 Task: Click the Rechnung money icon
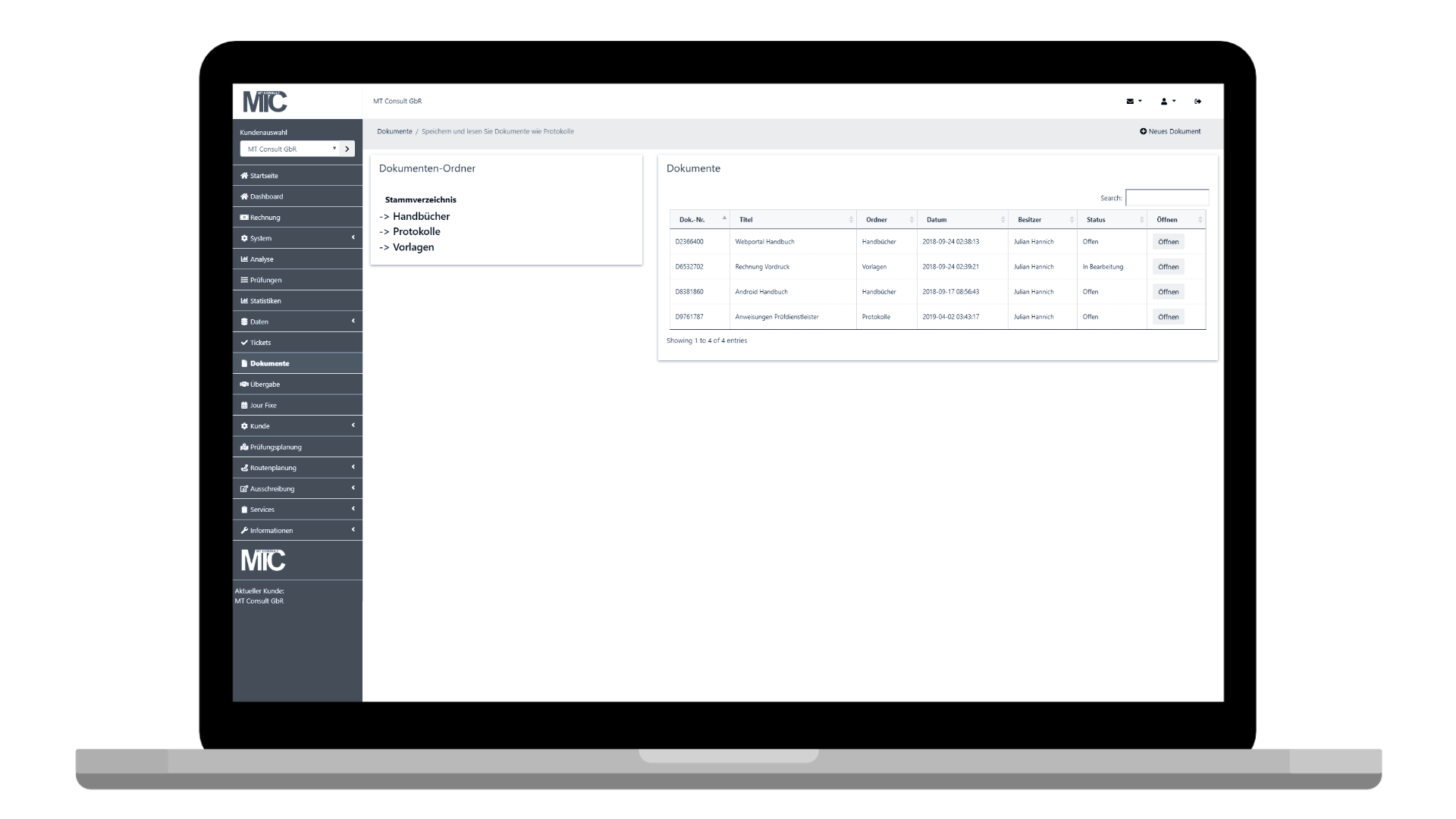(244, 218)
